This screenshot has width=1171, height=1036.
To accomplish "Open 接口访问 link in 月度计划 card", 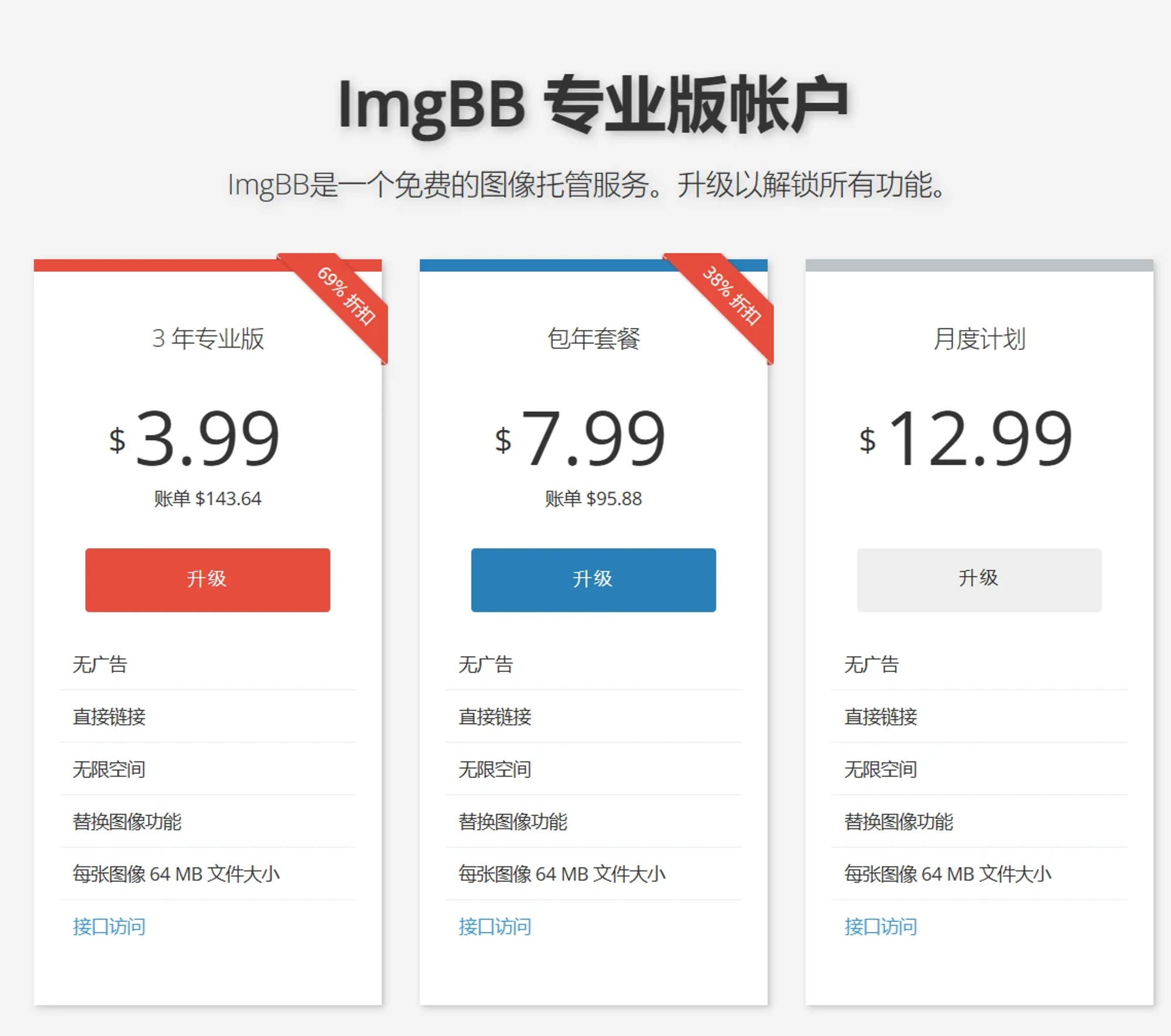I will coord(881,927).
